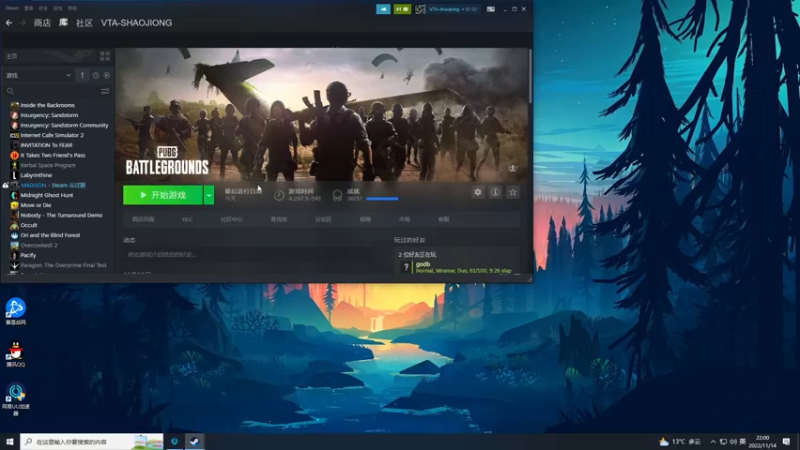Select Kerbal Space Program in library
The image size is (800, 450).
point(48,165)
